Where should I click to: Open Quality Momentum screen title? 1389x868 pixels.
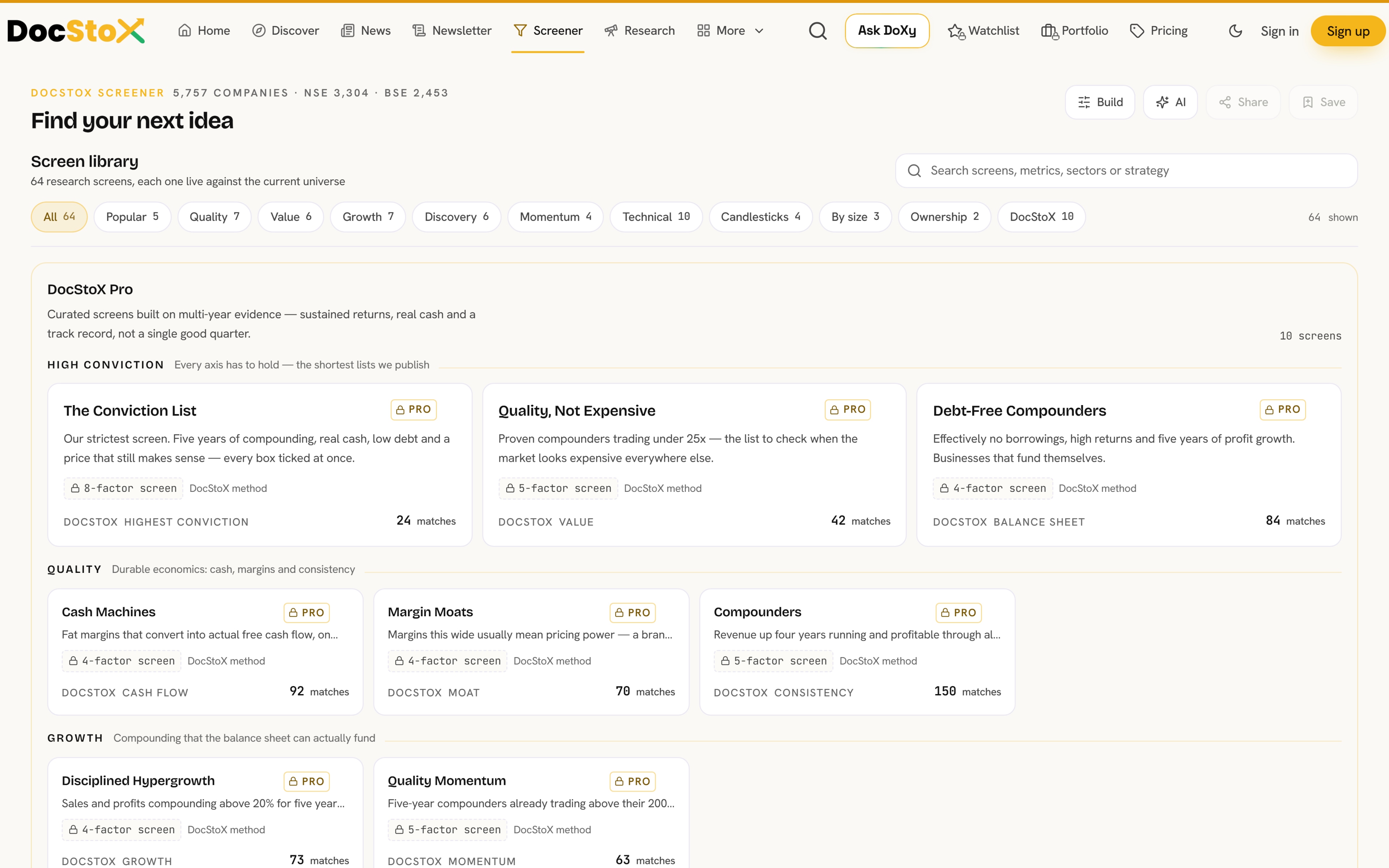(x=447, y=781)
